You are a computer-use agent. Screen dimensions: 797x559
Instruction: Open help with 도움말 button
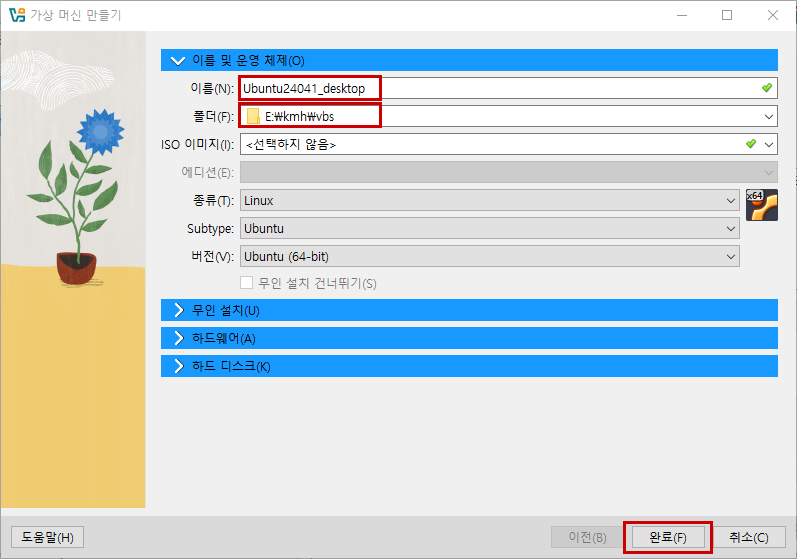point(47,537)
